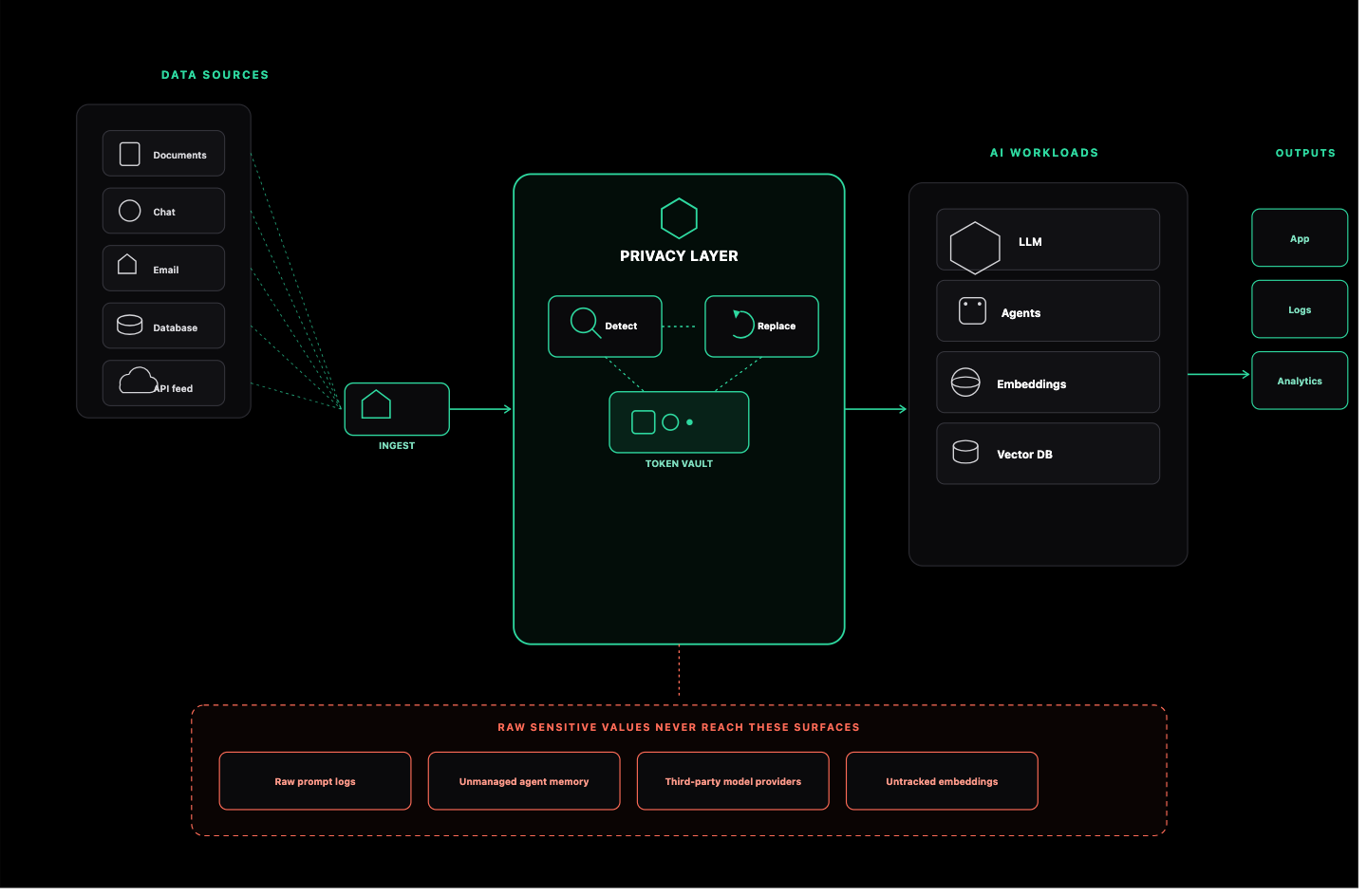Click the OUTPUTS heading

tap(1305, 153)
